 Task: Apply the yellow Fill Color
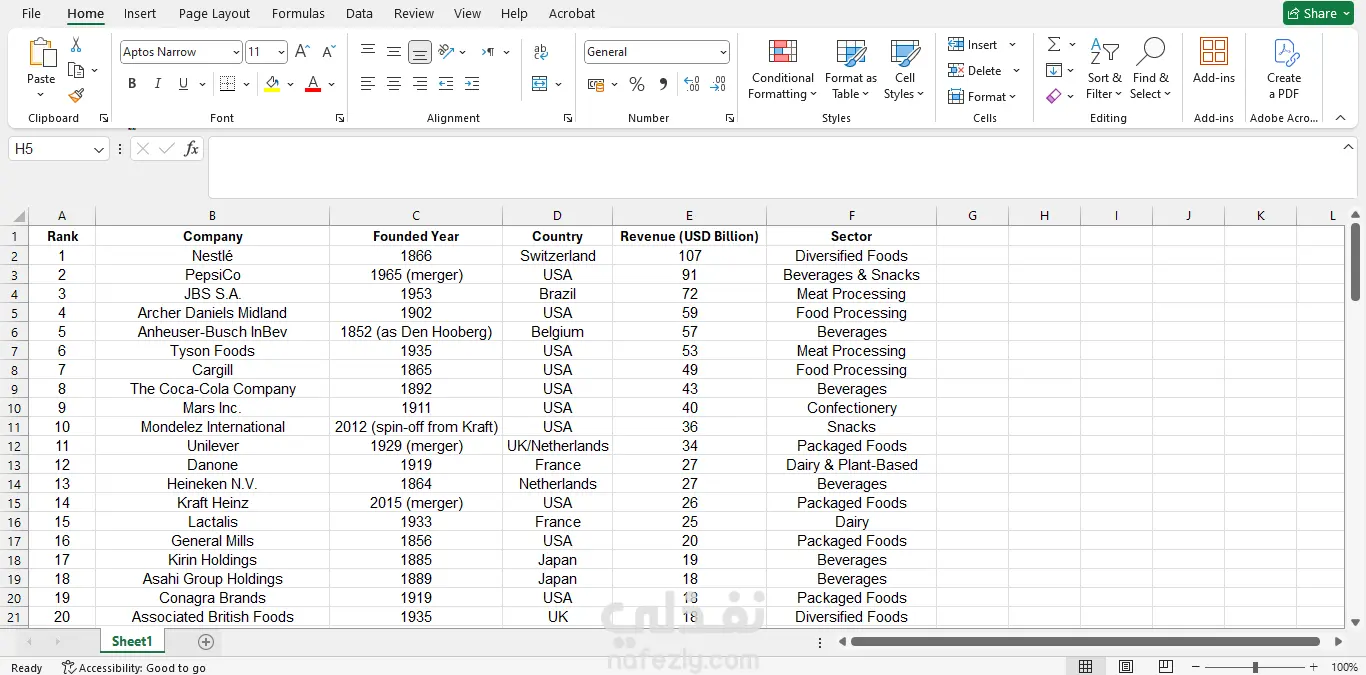(x=272, y=84)
